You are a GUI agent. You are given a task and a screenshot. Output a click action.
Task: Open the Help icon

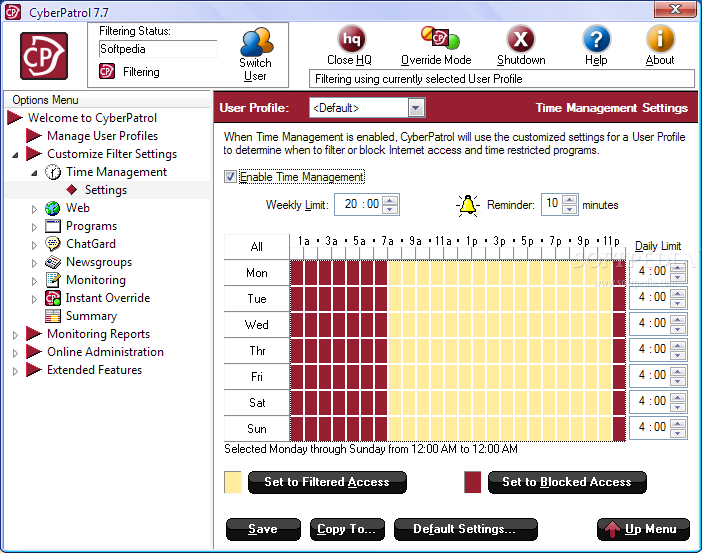point(596,39)
